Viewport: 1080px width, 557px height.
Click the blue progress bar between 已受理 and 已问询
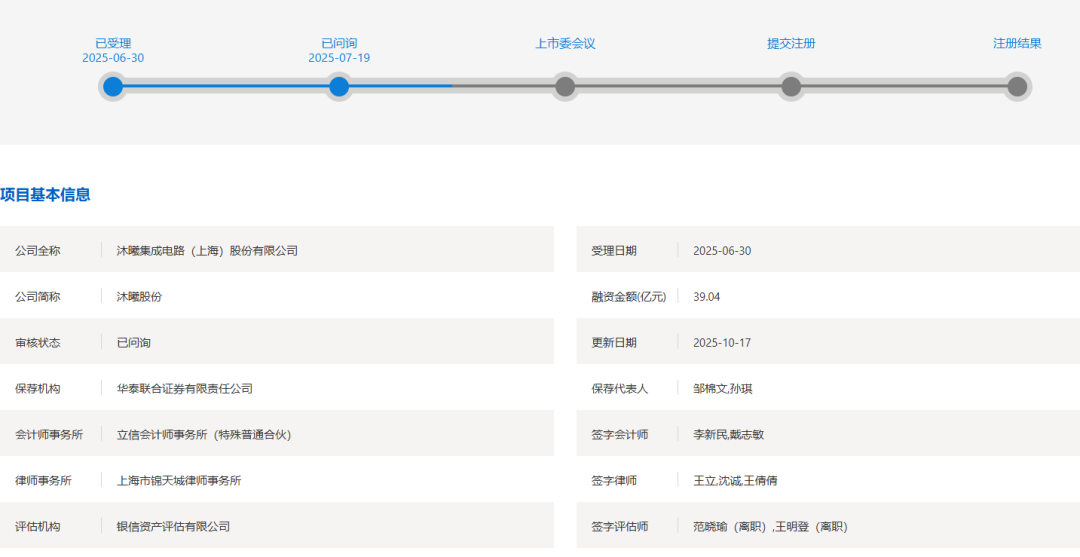click(226, 87)
